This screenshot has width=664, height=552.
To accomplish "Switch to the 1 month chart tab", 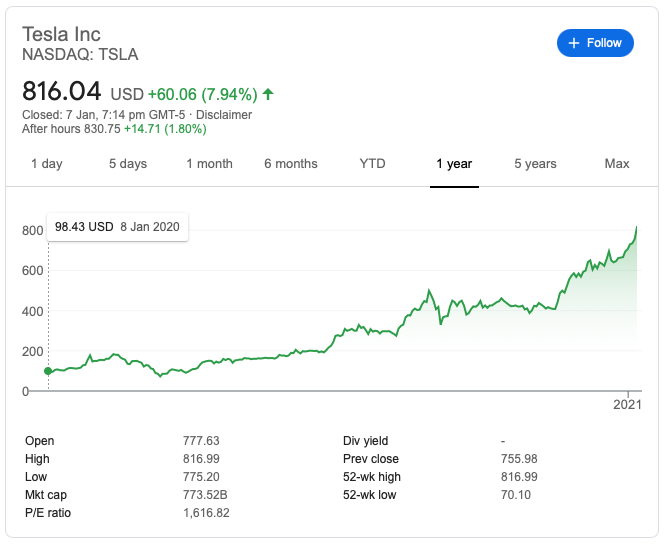I will 210,164.
